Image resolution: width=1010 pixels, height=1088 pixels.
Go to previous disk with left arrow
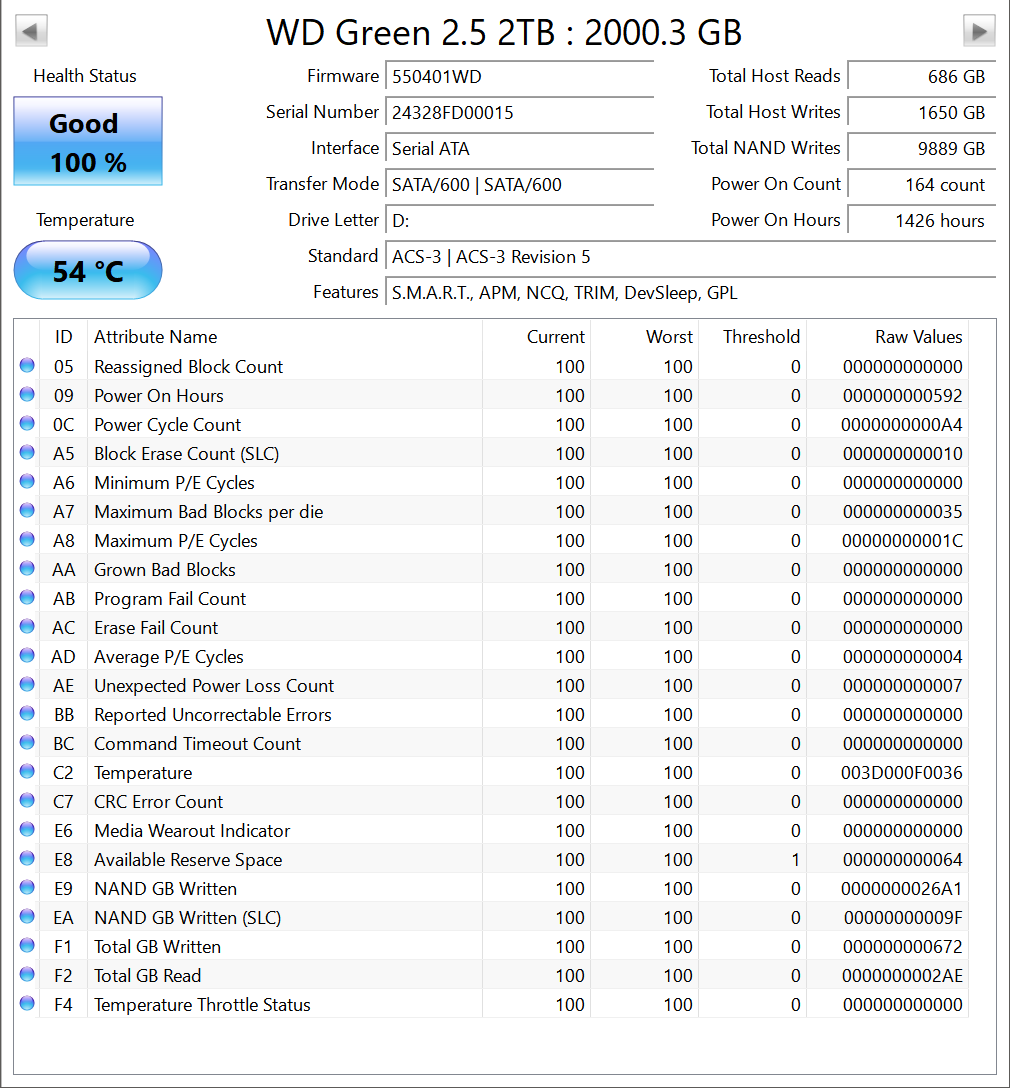coord(31,31)
